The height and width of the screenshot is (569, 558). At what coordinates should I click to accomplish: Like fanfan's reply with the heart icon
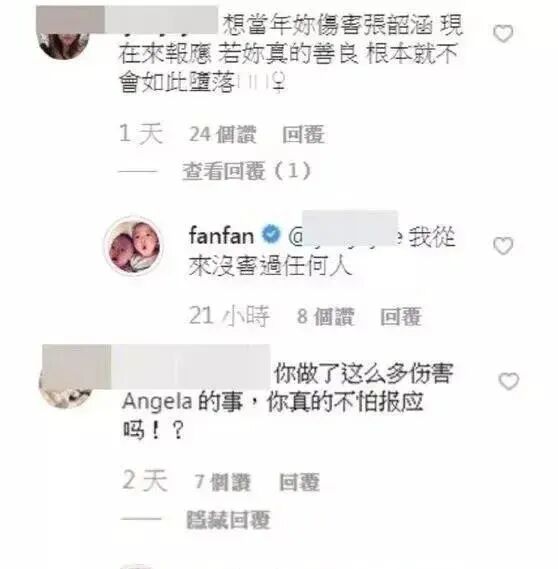[503, 246]
